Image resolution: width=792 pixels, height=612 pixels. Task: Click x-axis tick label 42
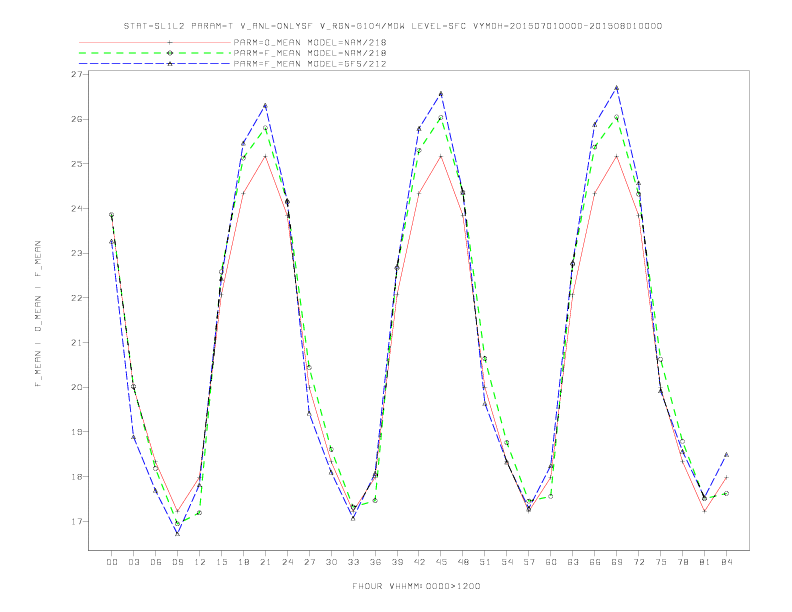419,562
